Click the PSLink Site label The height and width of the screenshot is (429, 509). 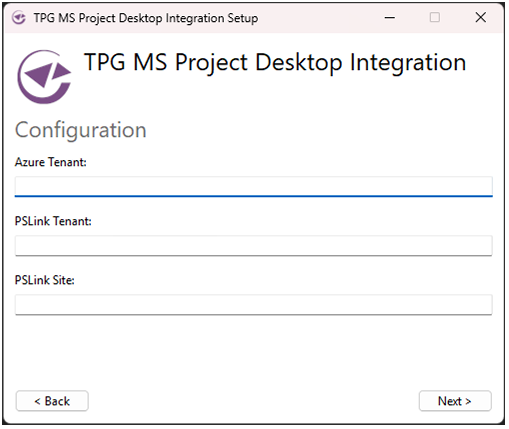point(45,280)
